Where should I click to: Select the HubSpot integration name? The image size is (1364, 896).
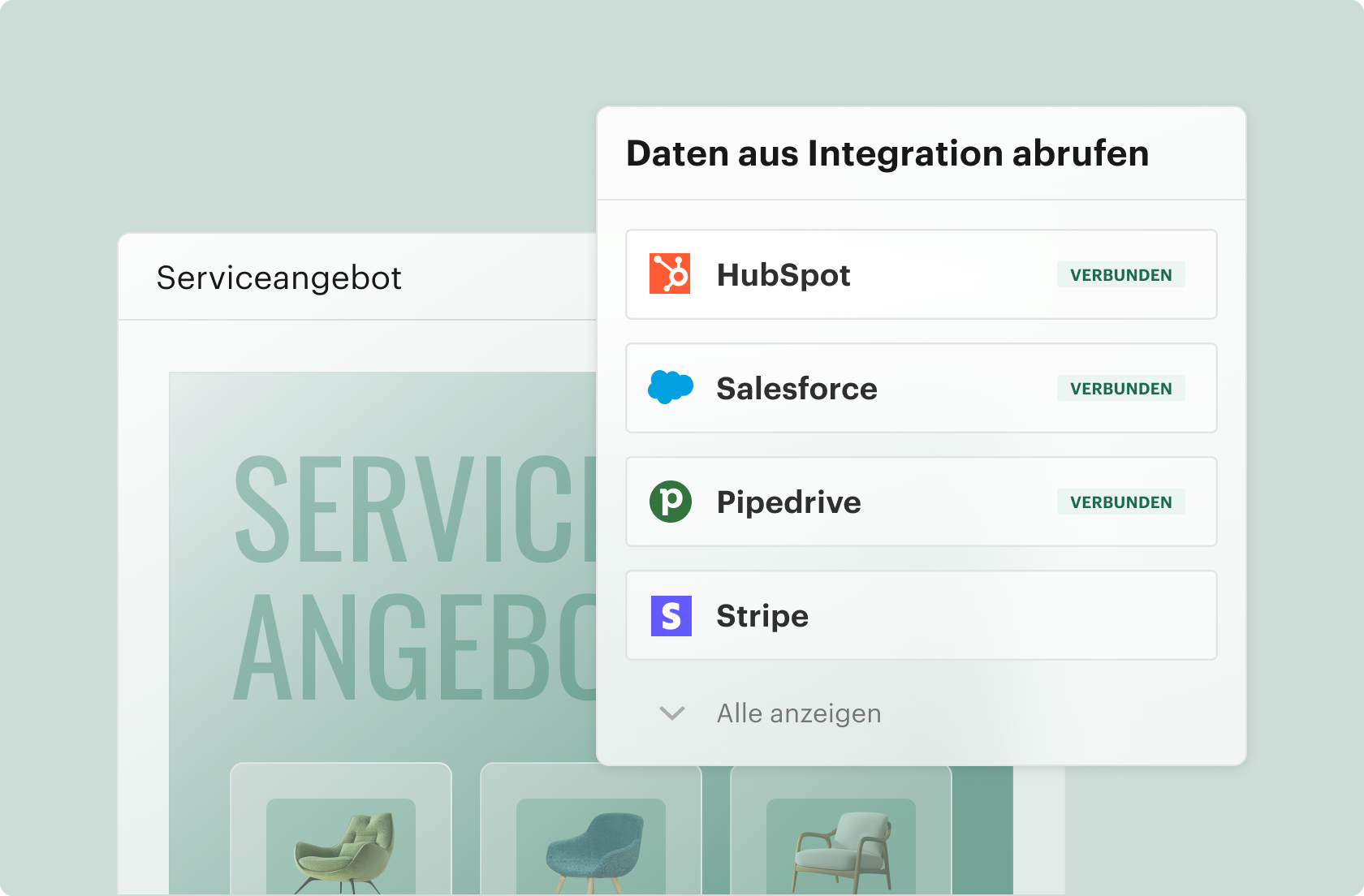[x=783, y=275]
